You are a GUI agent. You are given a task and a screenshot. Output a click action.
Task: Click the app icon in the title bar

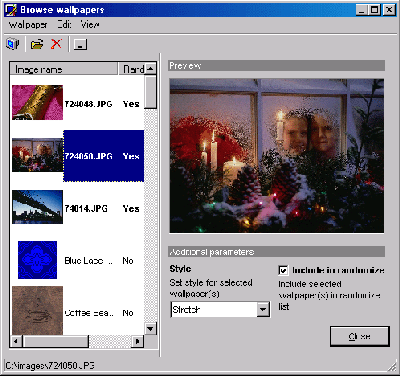point(11,10)
